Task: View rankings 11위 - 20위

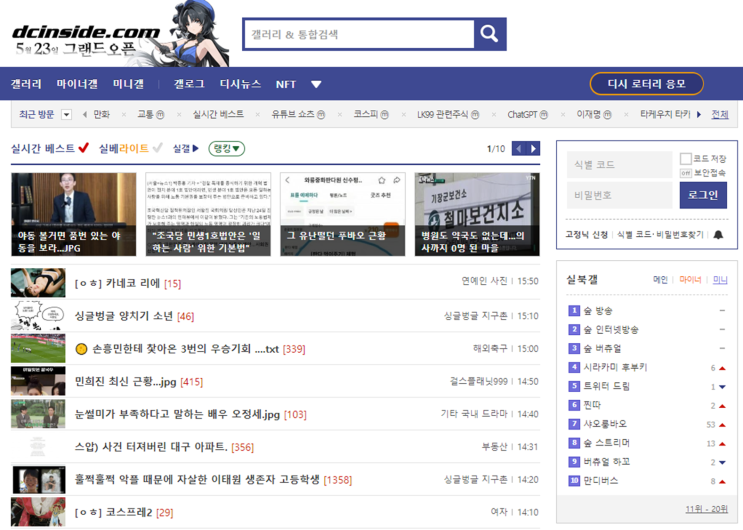Action: click(x=706, y=509)
